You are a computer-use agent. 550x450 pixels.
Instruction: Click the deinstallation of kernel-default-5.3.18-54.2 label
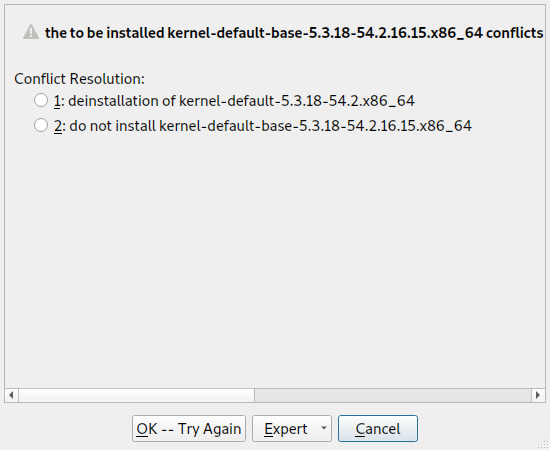click(241, 101)
